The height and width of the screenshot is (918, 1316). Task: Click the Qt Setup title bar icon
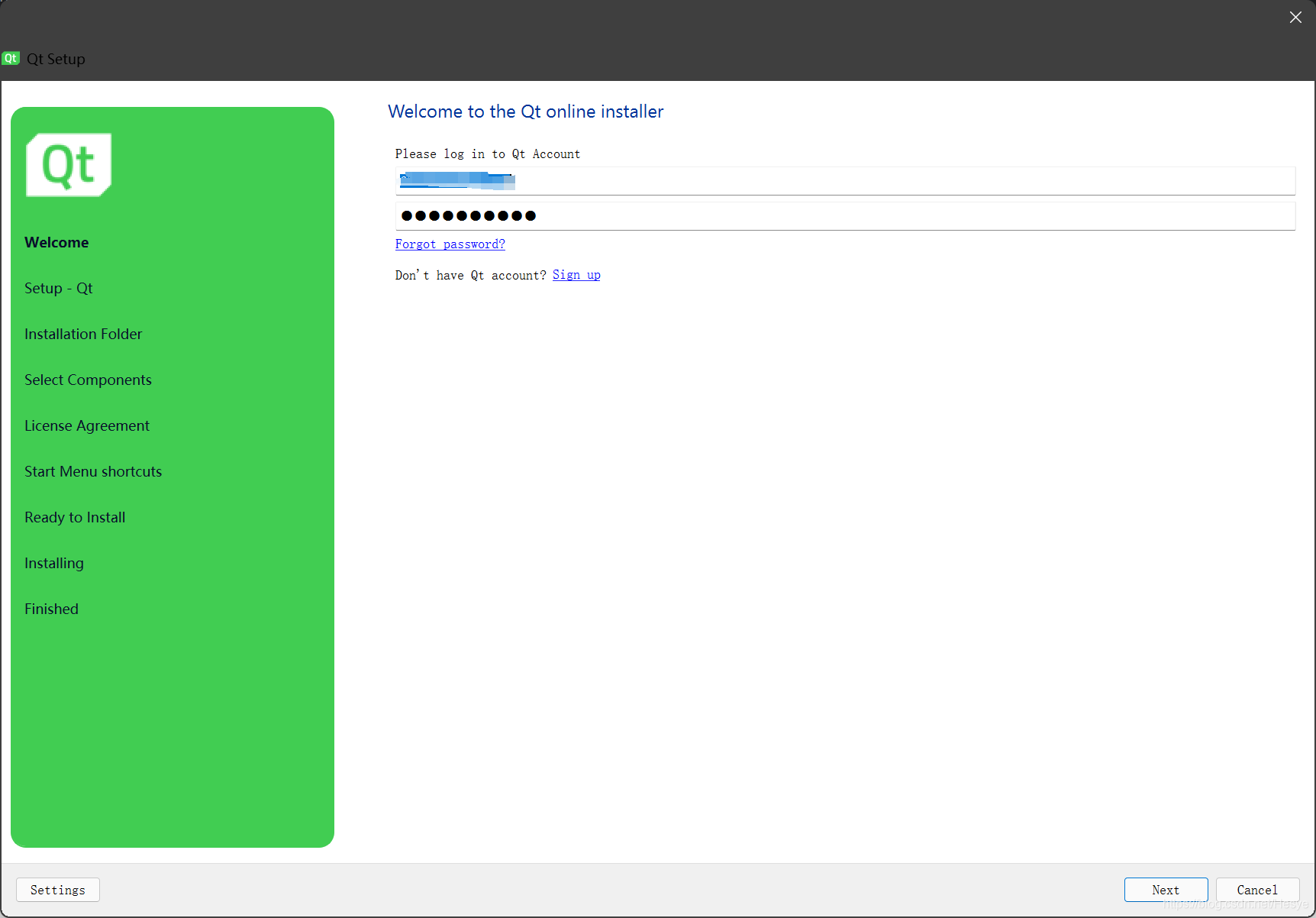[11, 58]
